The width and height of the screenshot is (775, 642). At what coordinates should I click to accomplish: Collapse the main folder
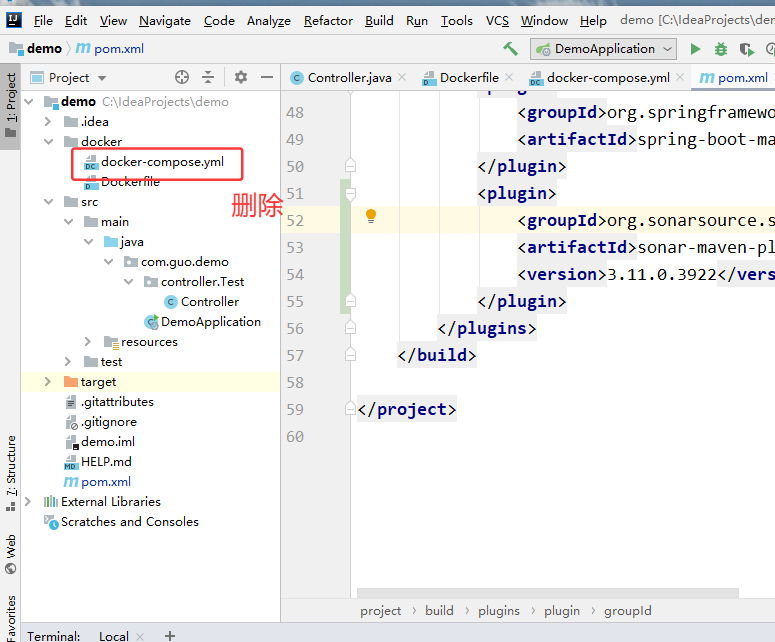coord(68,222)
